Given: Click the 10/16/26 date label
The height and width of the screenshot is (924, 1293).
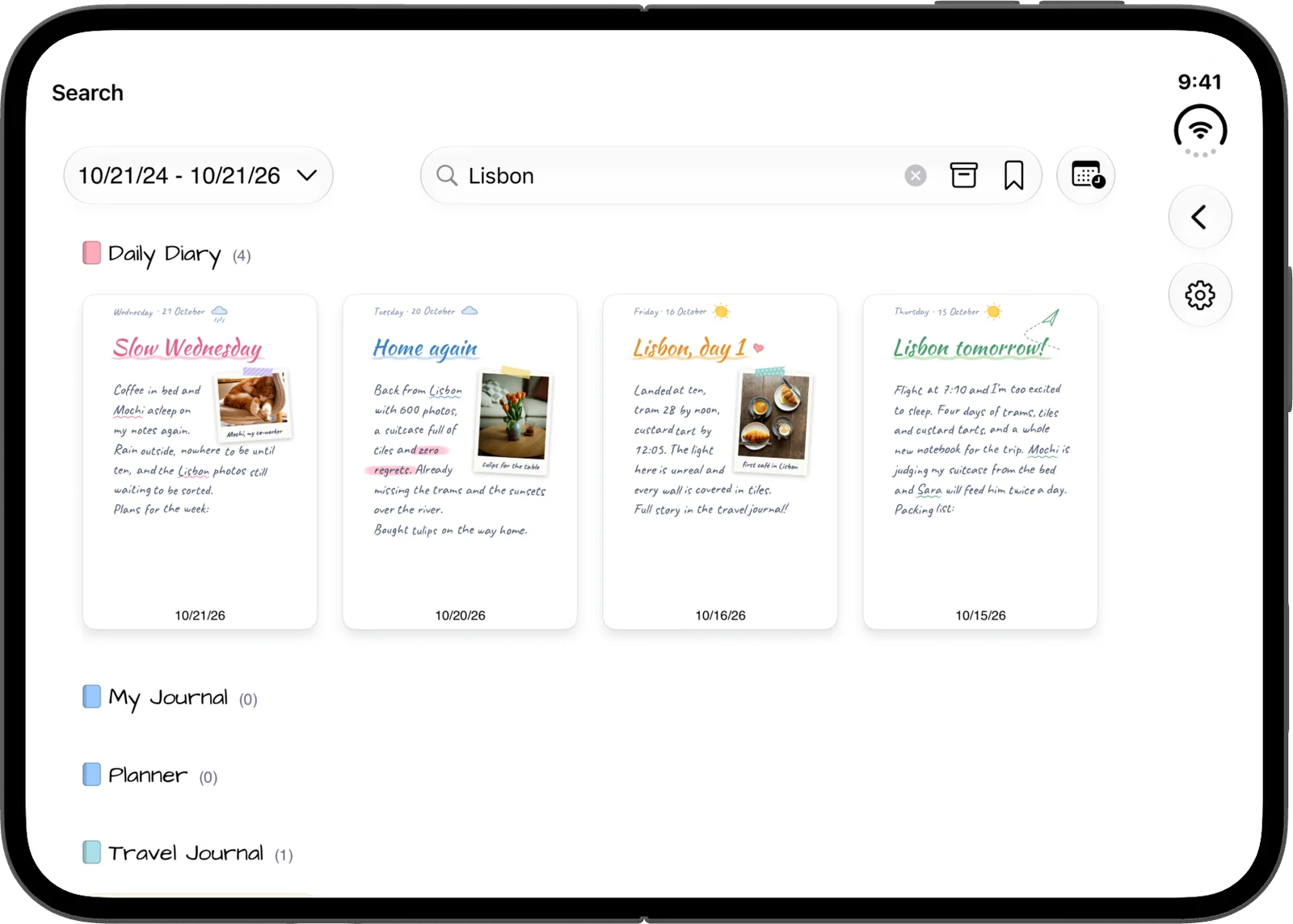Looking at the screenshot, I should pyautogui.click(x=720, y=615).
